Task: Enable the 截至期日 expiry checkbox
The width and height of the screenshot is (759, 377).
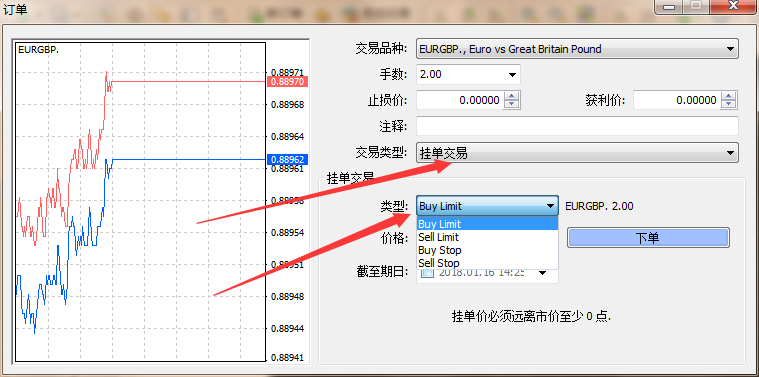Action: [x=427, y=272]
